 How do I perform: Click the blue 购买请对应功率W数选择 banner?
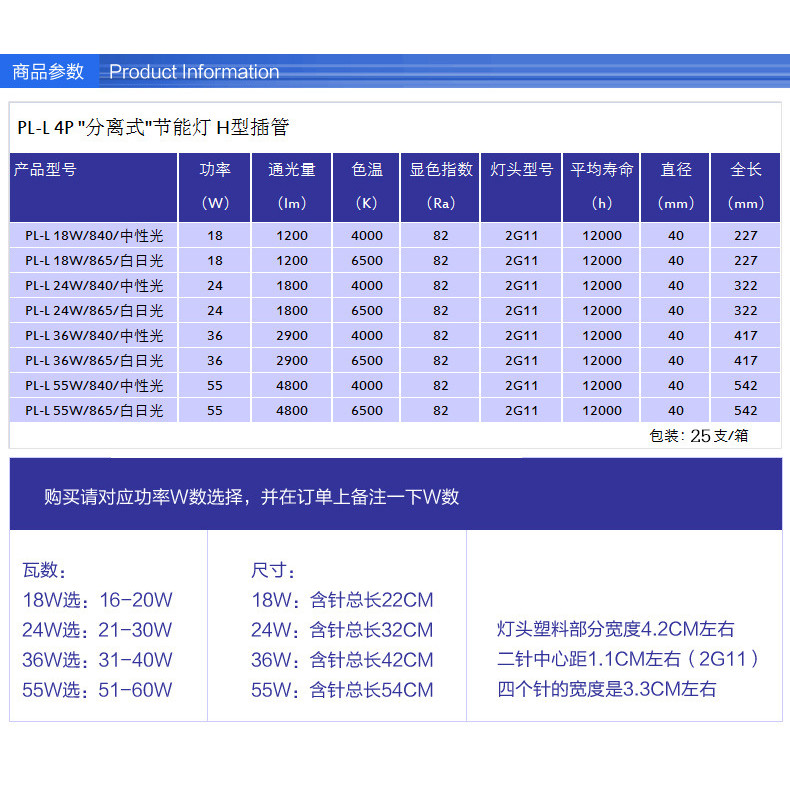tap(252, 497)
